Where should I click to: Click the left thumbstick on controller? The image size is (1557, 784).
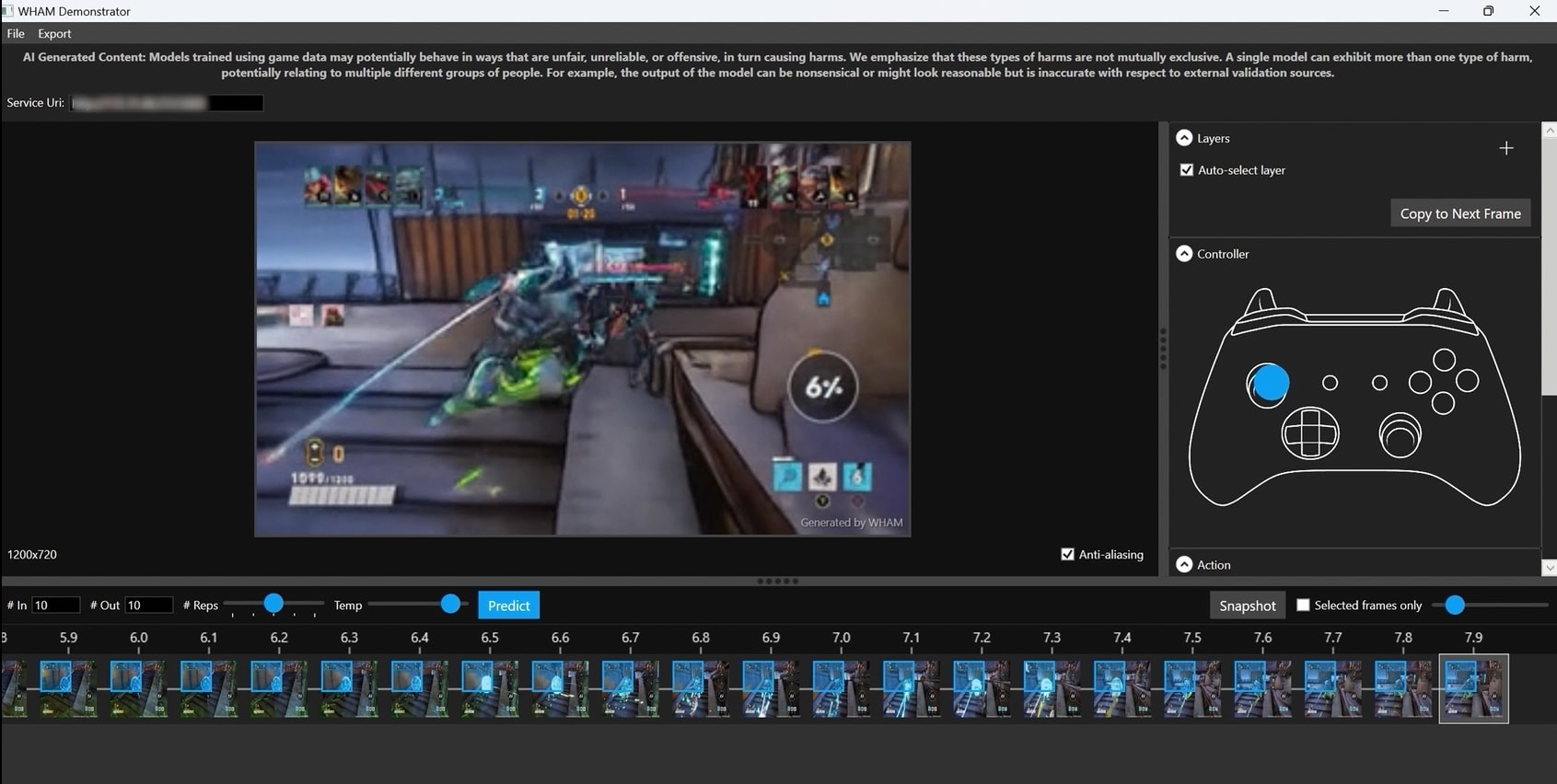coord(1269,383)
